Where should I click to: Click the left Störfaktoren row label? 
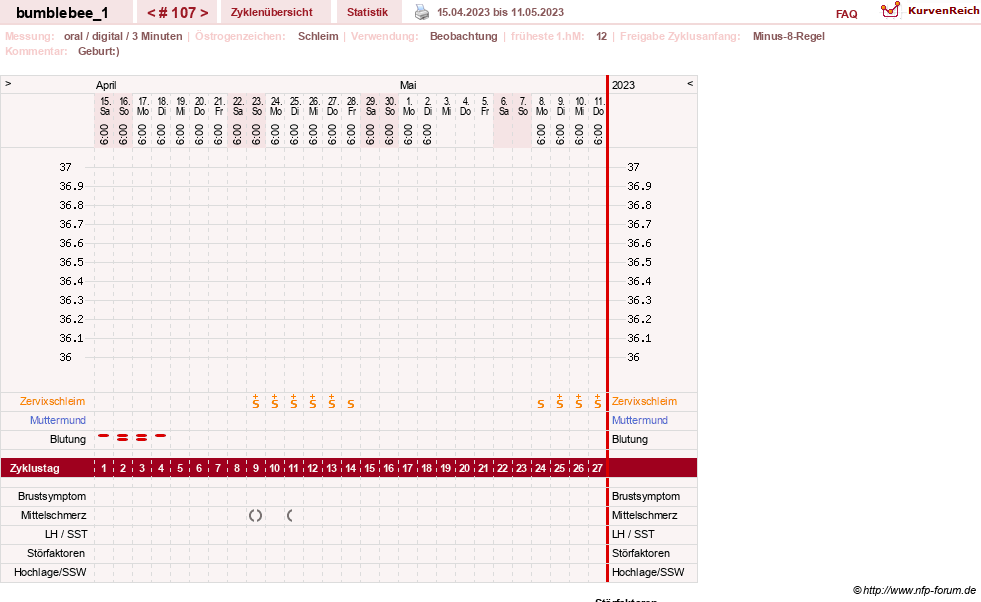coord(56,553)
